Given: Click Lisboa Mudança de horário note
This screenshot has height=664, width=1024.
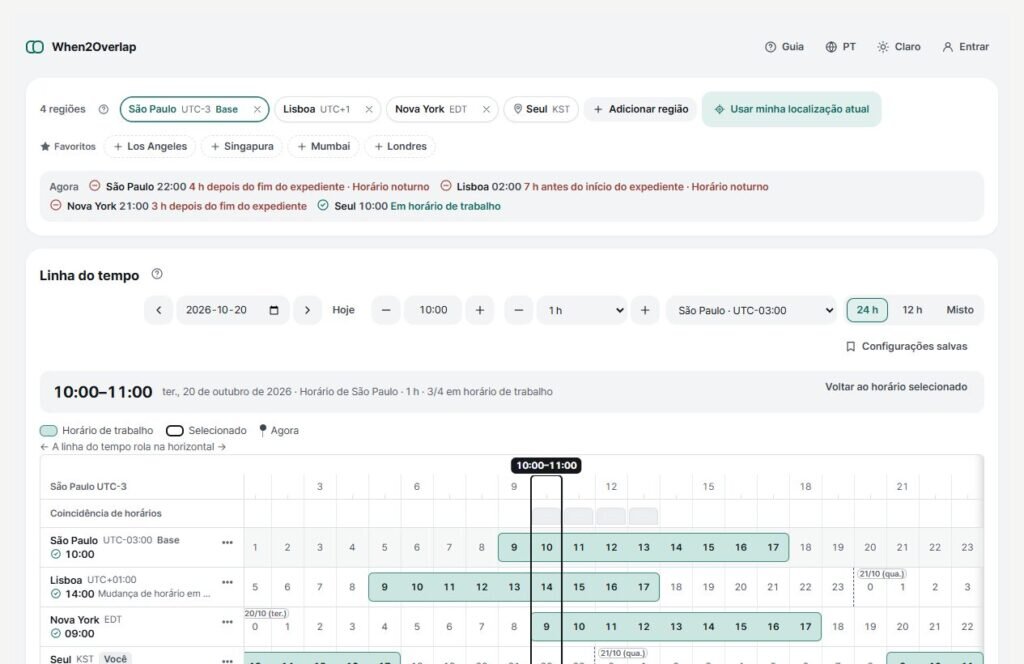Looking at the screenshot, I should point(154,594).
